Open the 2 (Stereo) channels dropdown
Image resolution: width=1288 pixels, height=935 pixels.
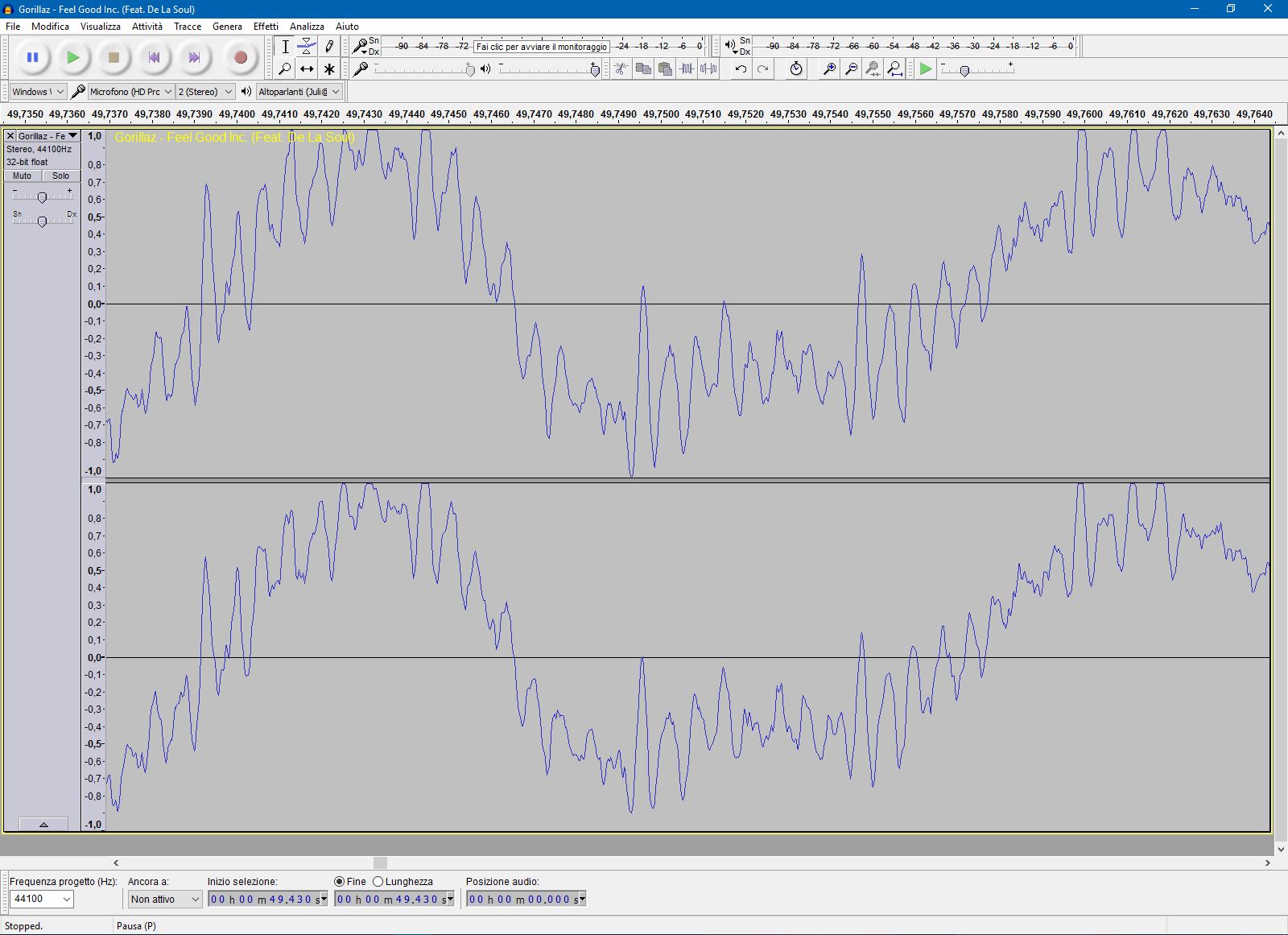point(206,92)
